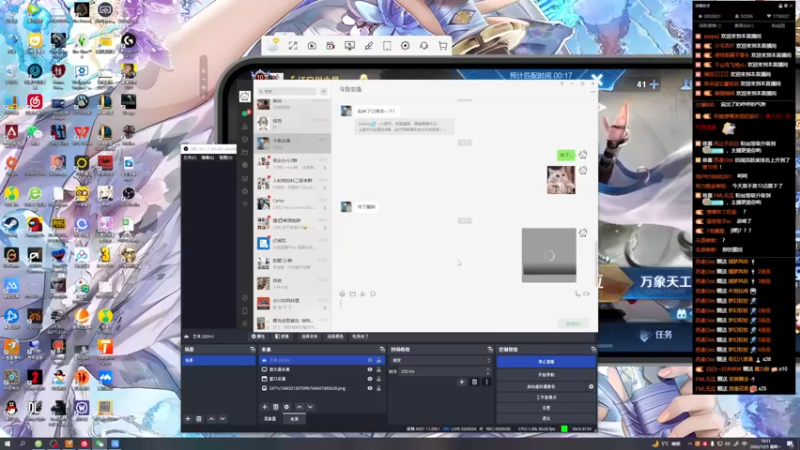The image size is (800, 450).
Task: Open WeChat moments icon in sidebar
Action: point(245,165)
